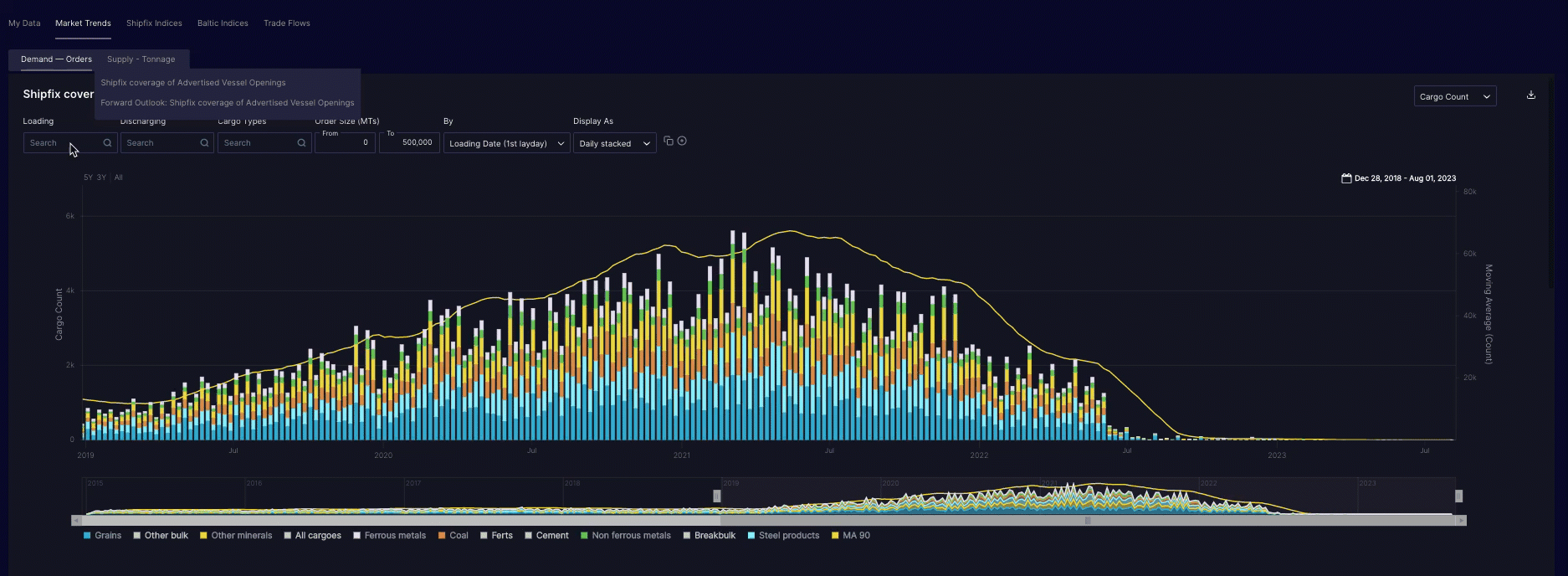
Task: Click the circular reset icon beside Display As
Action: (x=682, y=141)
